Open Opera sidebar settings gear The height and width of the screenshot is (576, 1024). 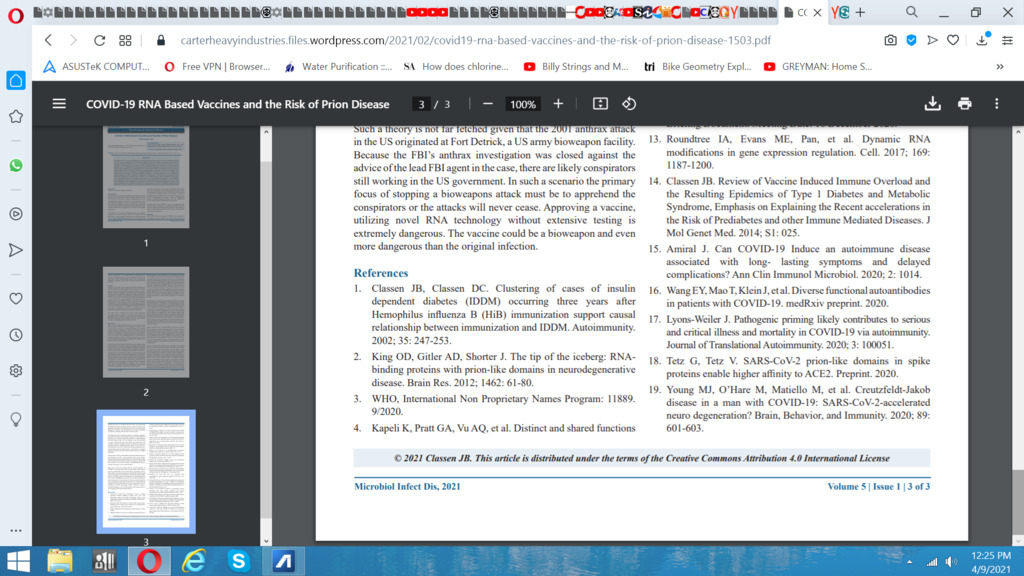(x=16, y=371)
